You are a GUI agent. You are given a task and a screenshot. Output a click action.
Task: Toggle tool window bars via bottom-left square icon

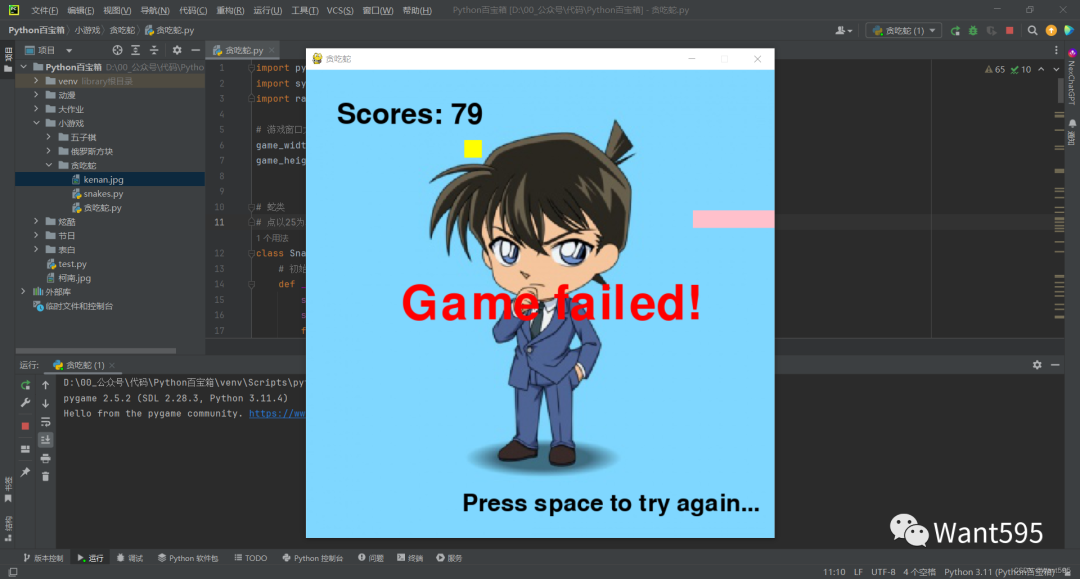point(12,572)
